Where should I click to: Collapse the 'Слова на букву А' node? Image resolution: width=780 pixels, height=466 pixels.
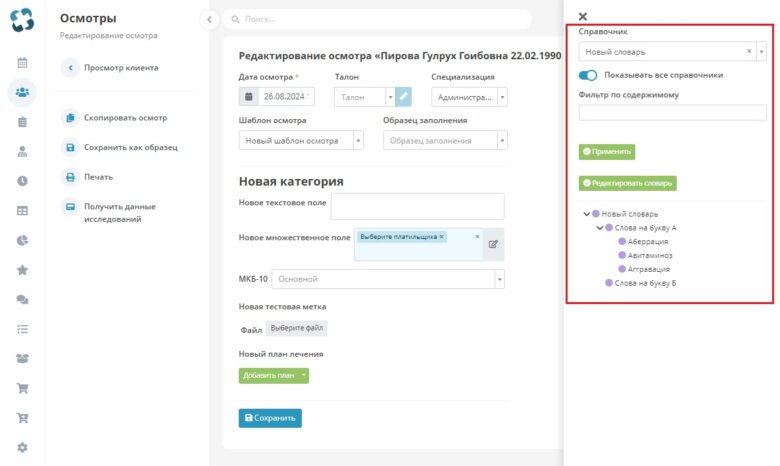click(x=600, y=228)
